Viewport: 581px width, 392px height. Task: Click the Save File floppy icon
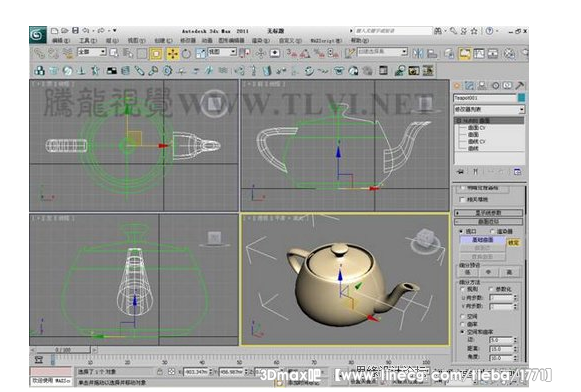(x=75, y=30)
